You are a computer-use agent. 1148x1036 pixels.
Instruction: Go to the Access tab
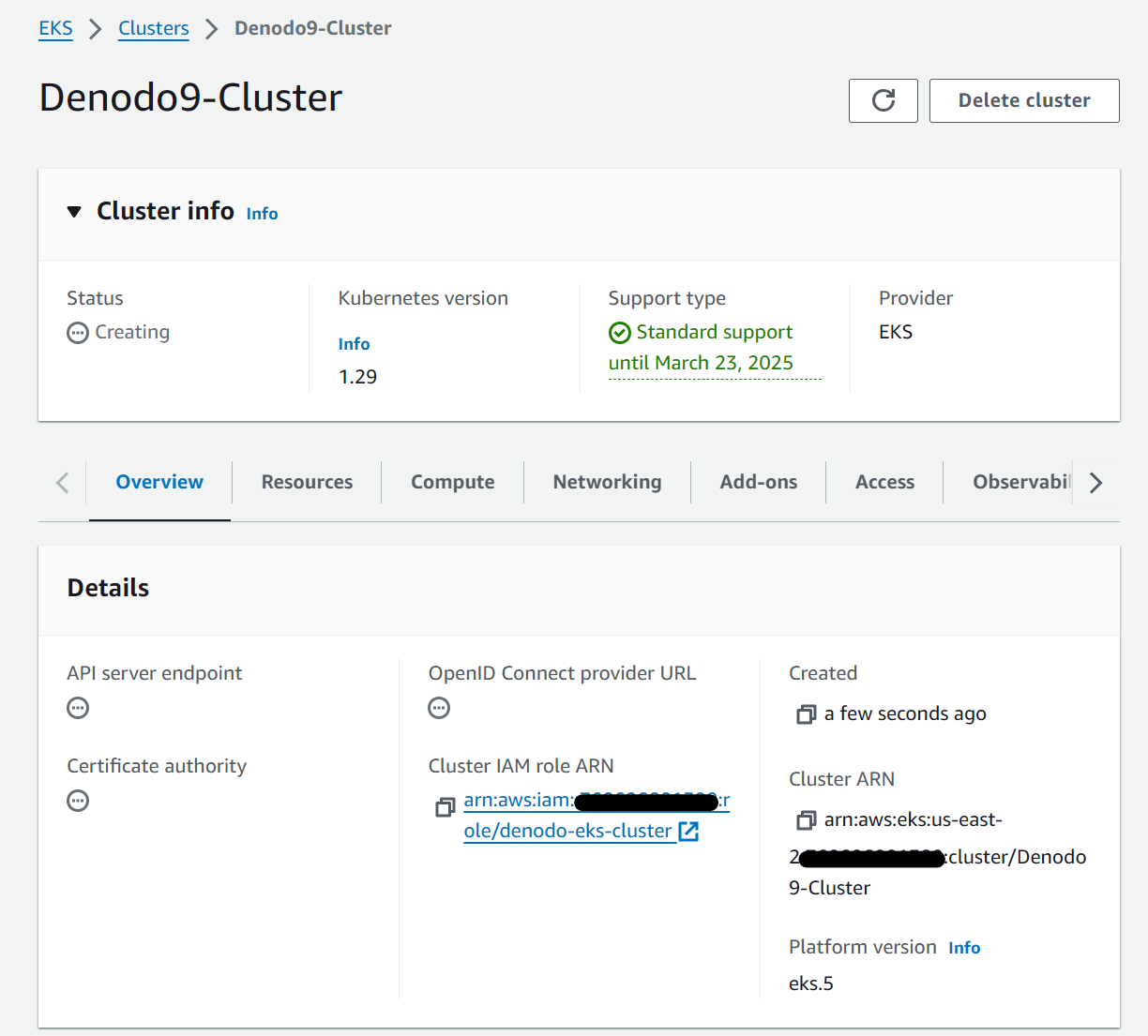click(x=884, y=482)
